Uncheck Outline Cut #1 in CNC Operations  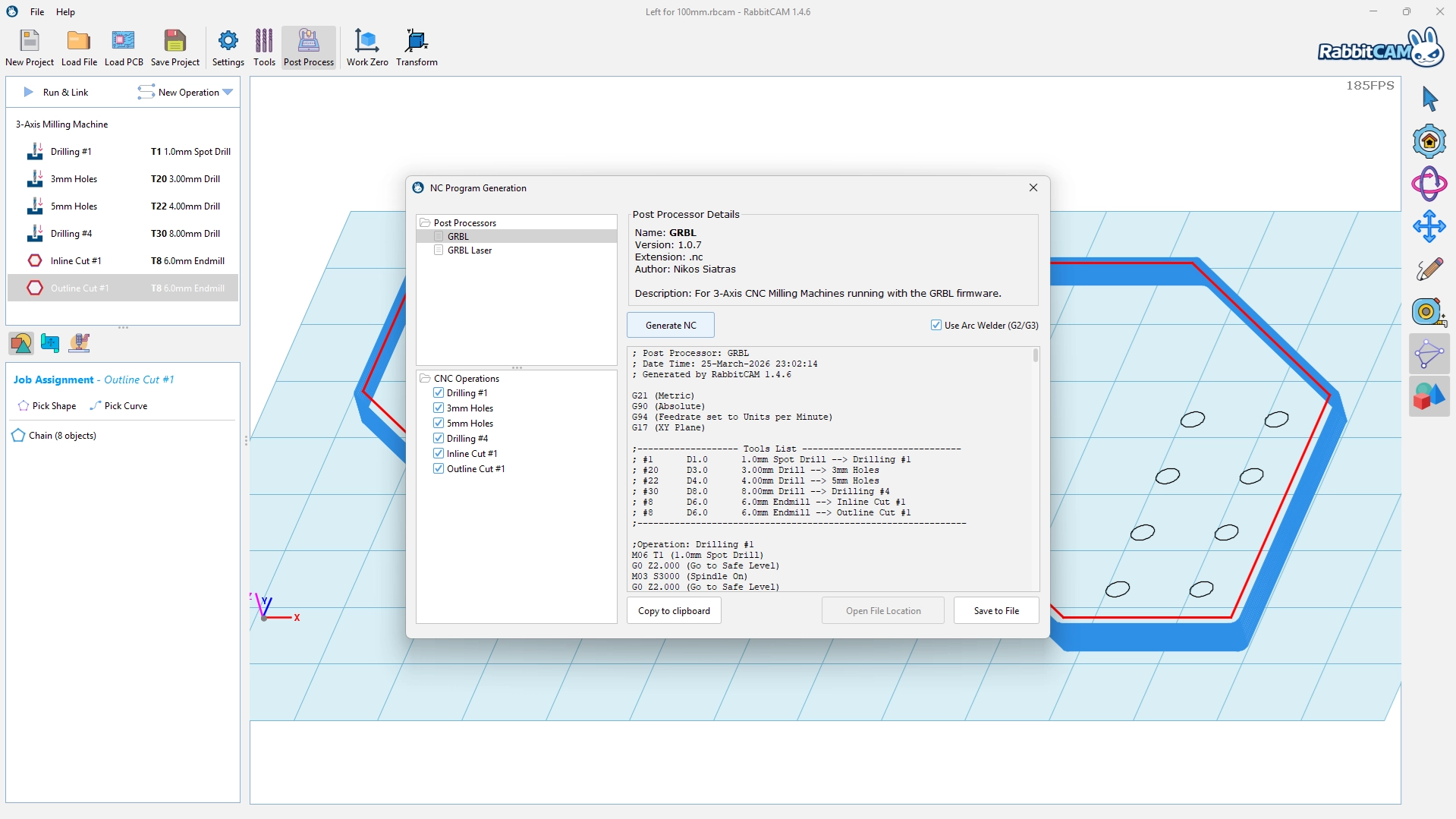point(439,469)
